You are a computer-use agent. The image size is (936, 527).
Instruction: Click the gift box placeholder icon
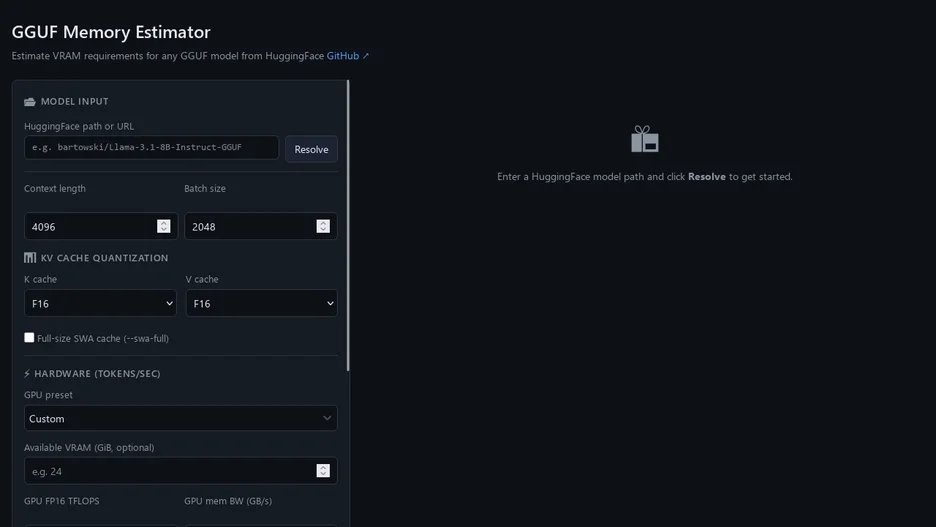[x=645, y=139]
